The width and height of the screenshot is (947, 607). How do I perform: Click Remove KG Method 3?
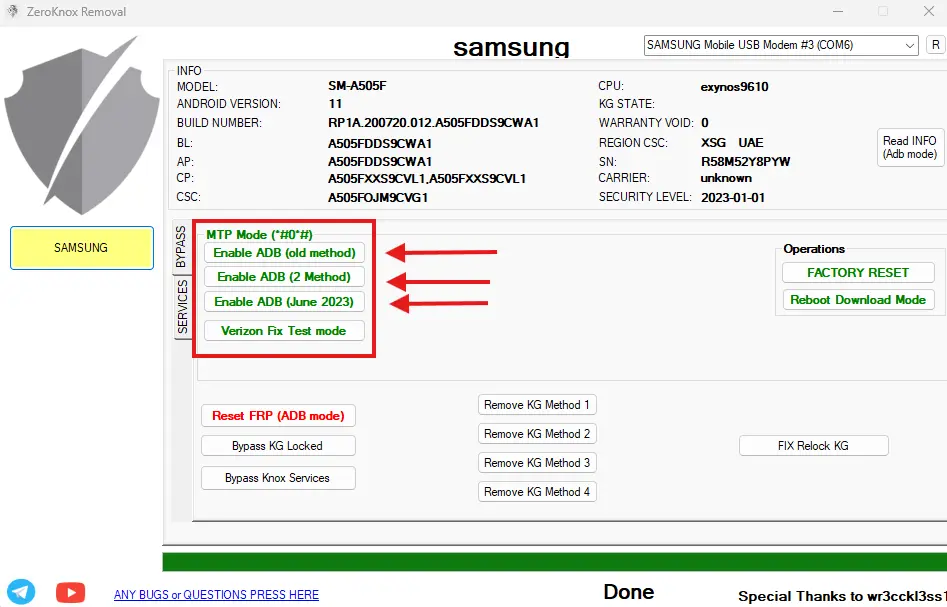[x=537, y=463]
